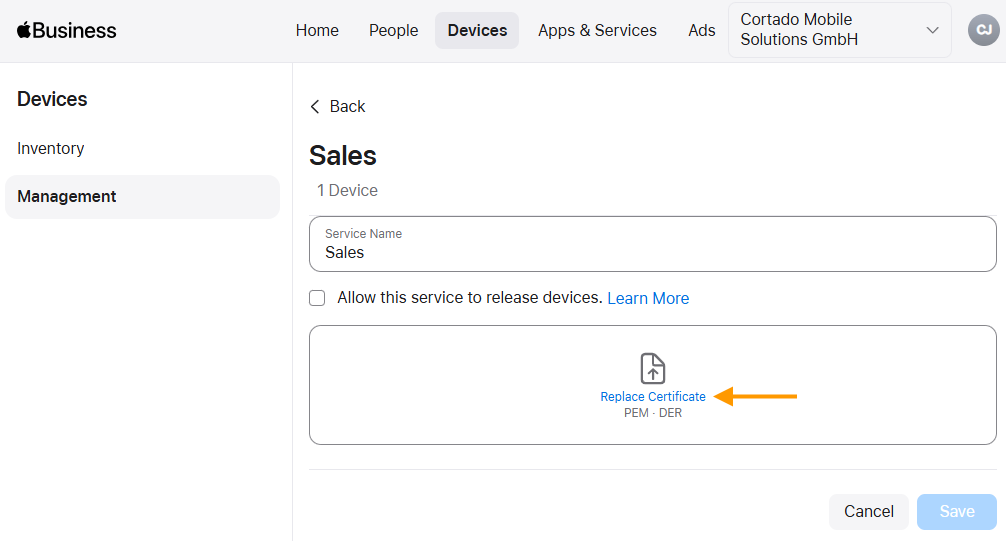This screenshot has height=541, width=1006.
Task: Go to the Home tab
Action: [x=317, y=30]
